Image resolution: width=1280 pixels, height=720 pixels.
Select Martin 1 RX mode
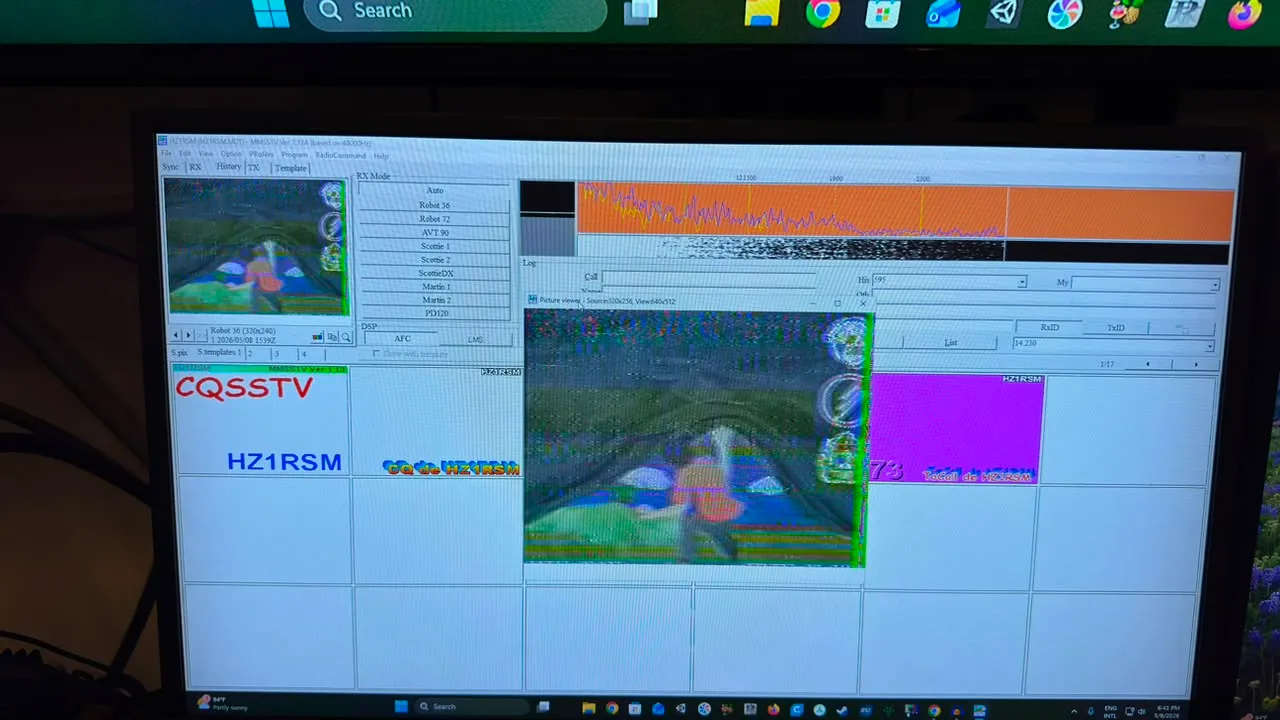click(435, 286)
